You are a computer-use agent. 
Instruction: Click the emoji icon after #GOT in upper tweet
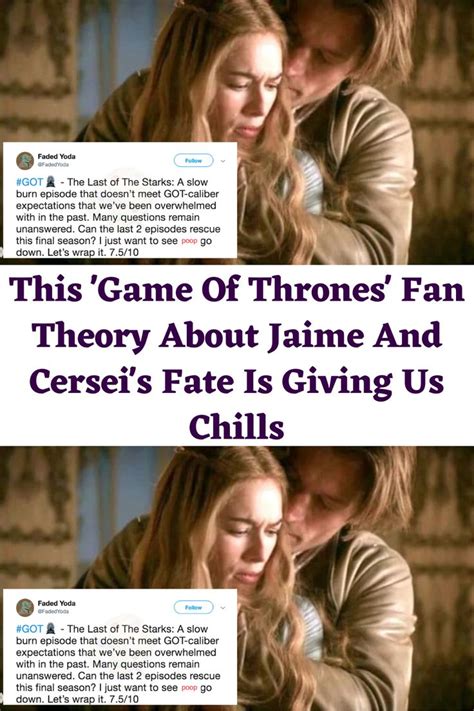coord(50,182)
